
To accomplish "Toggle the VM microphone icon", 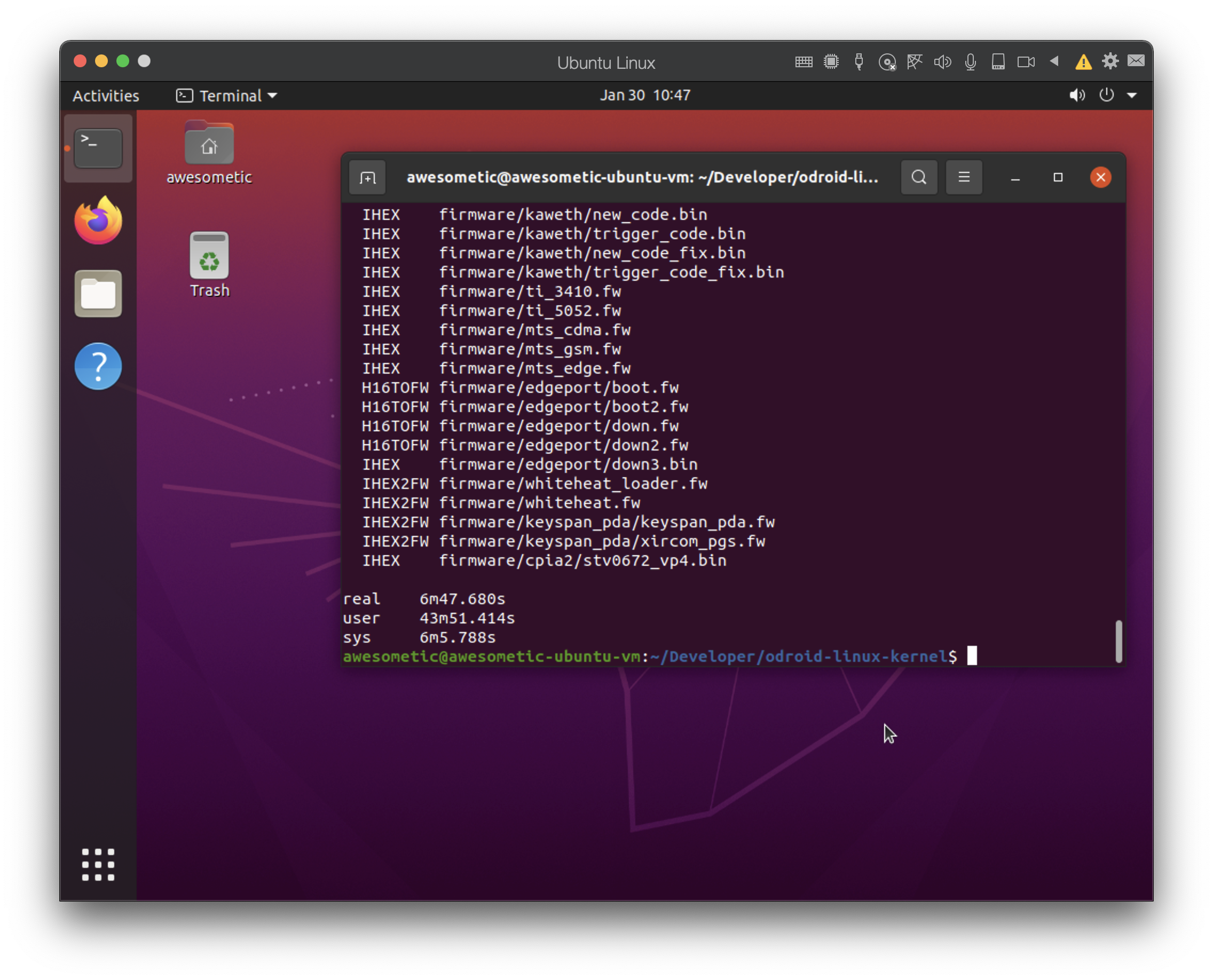I will [970, 61].
